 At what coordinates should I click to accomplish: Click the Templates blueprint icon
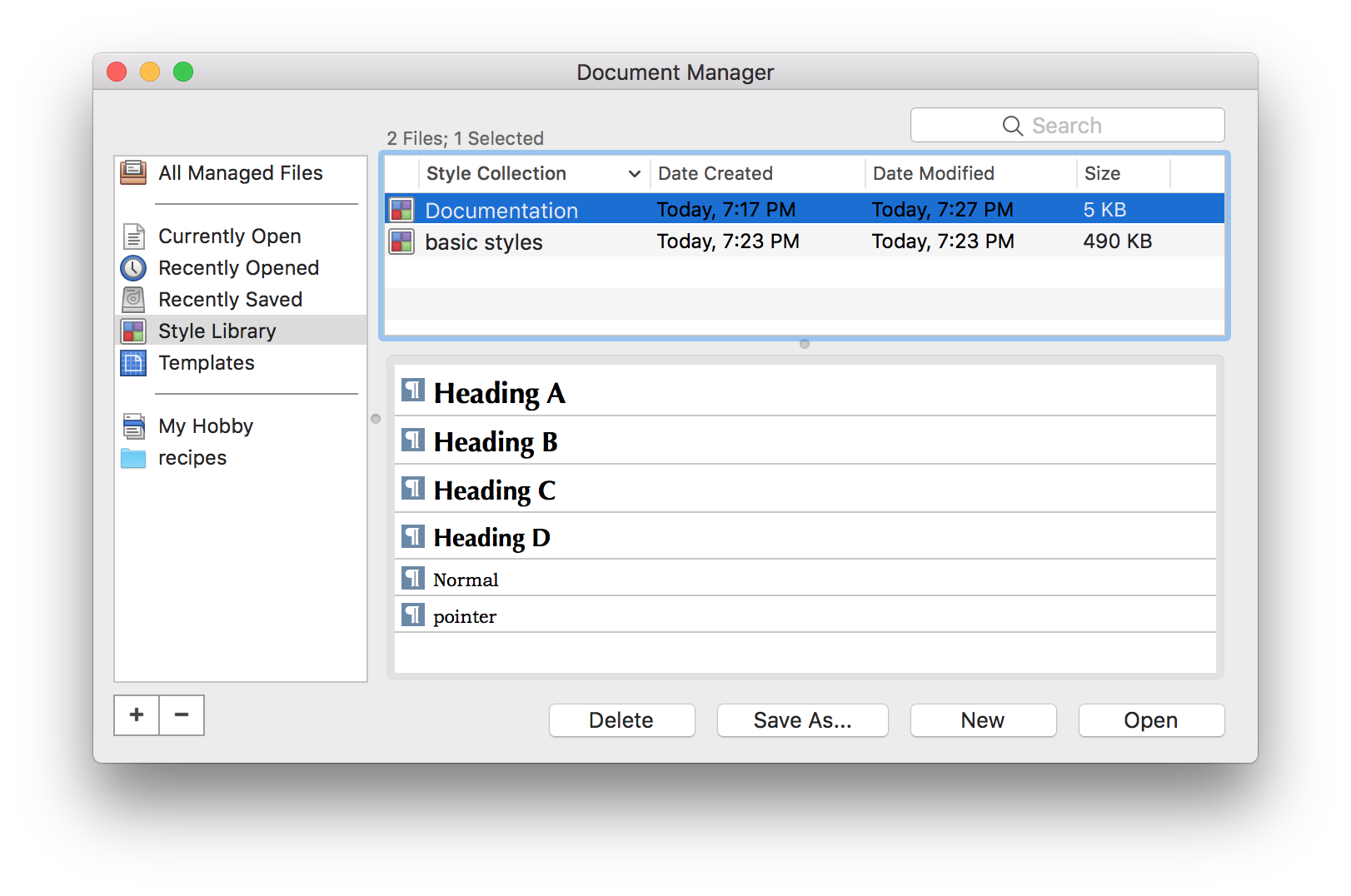pos(133,363)
